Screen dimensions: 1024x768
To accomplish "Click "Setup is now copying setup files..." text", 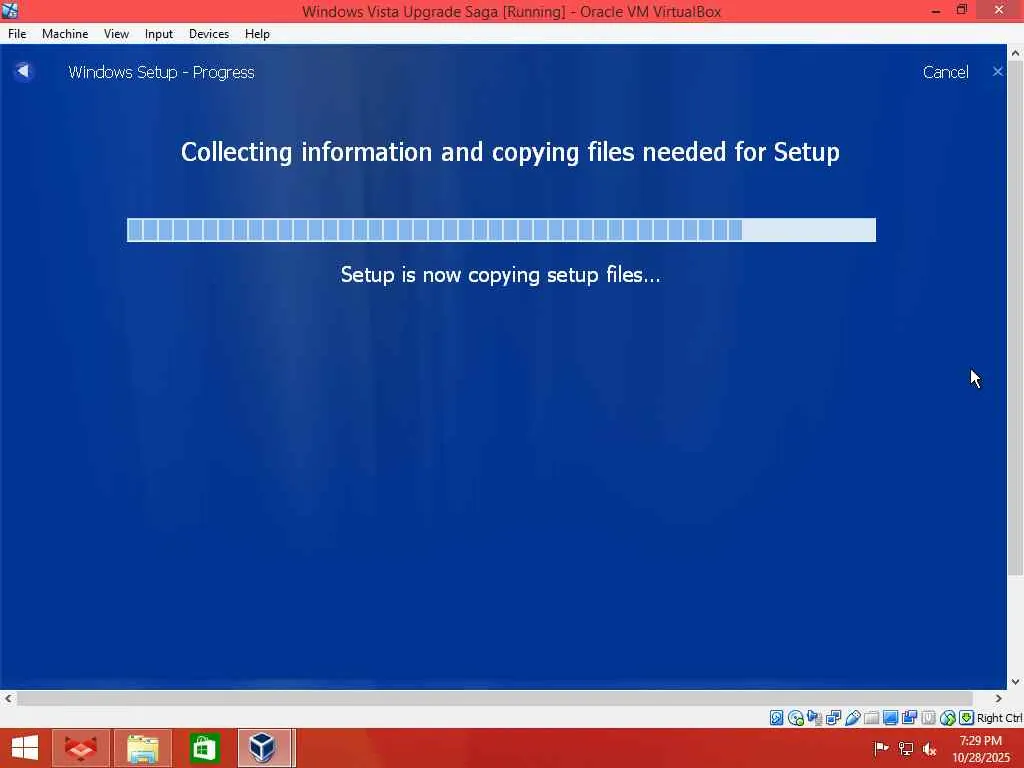I will 500,275.
